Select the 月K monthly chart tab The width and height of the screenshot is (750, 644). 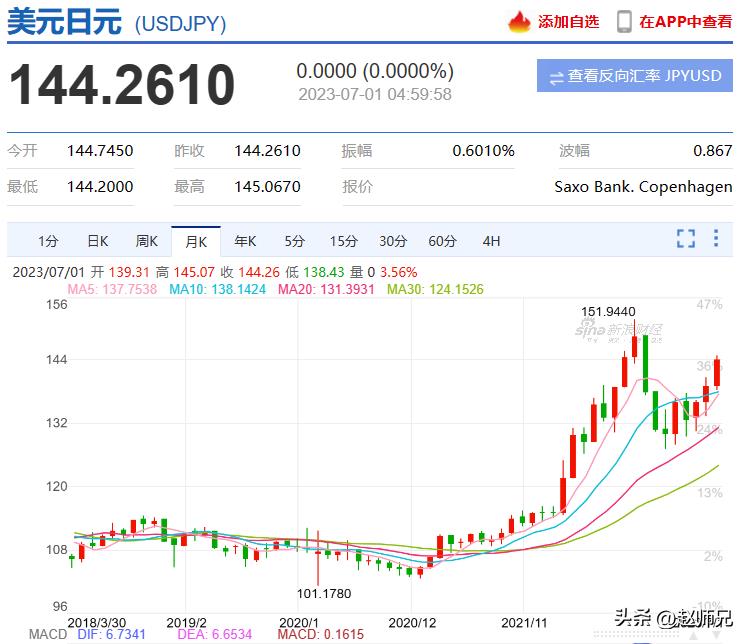pos(195,241)
